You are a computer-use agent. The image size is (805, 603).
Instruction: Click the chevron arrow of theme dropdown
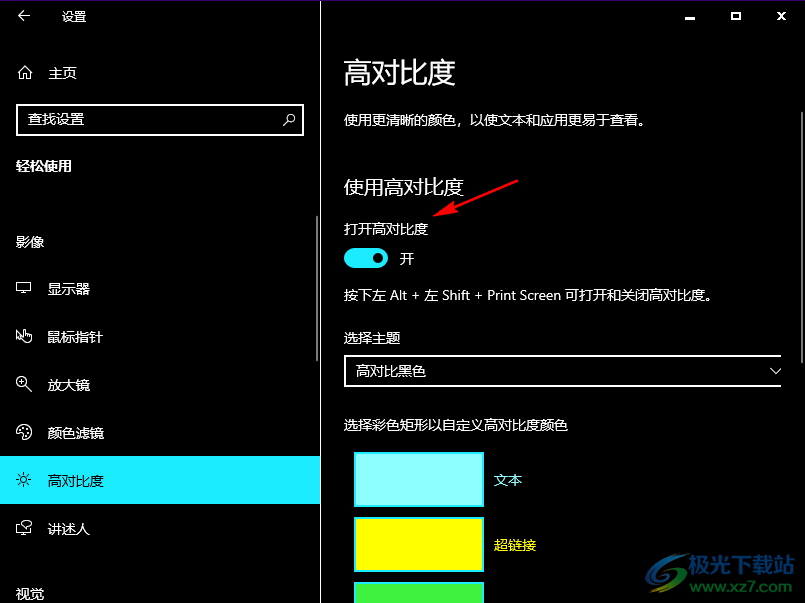point(775,371)
